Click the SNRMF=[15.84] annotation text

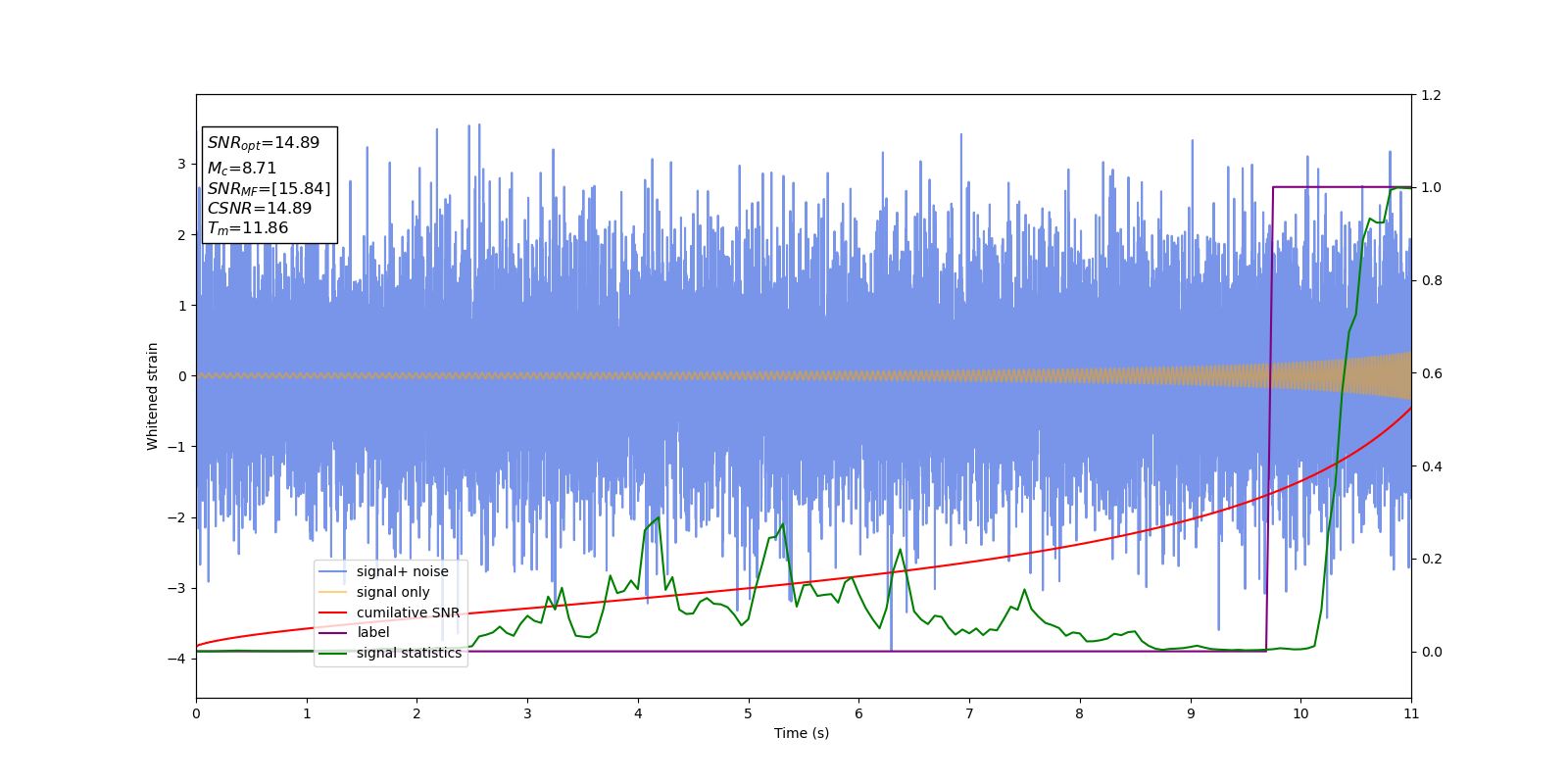[269, 189]
